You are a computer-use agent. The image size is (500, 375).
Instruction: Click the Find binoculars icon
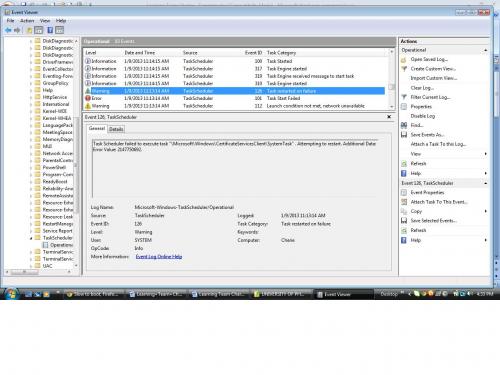(x=404, y=125)
